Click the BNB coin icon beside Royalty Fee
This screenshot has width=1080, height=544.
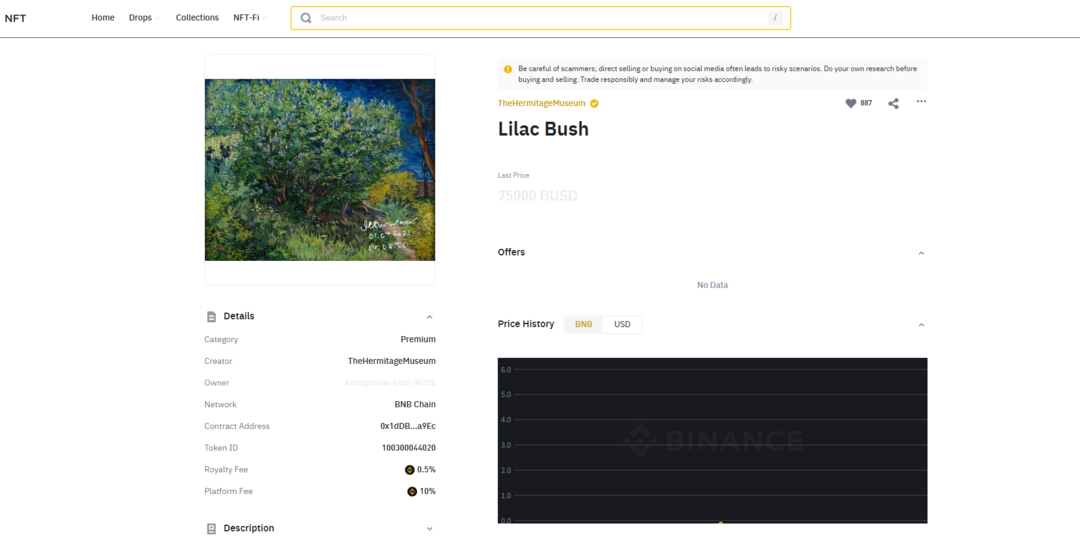(410, 470)
